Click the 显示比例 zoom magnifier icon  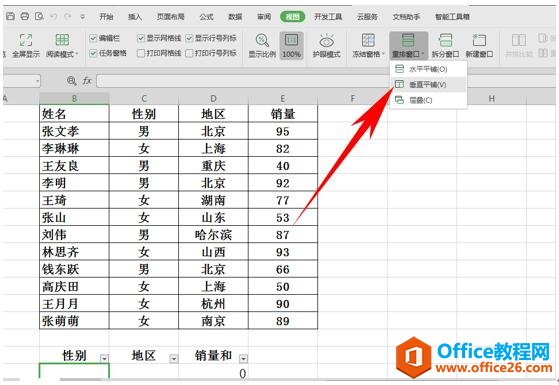(x=262, y=40)
